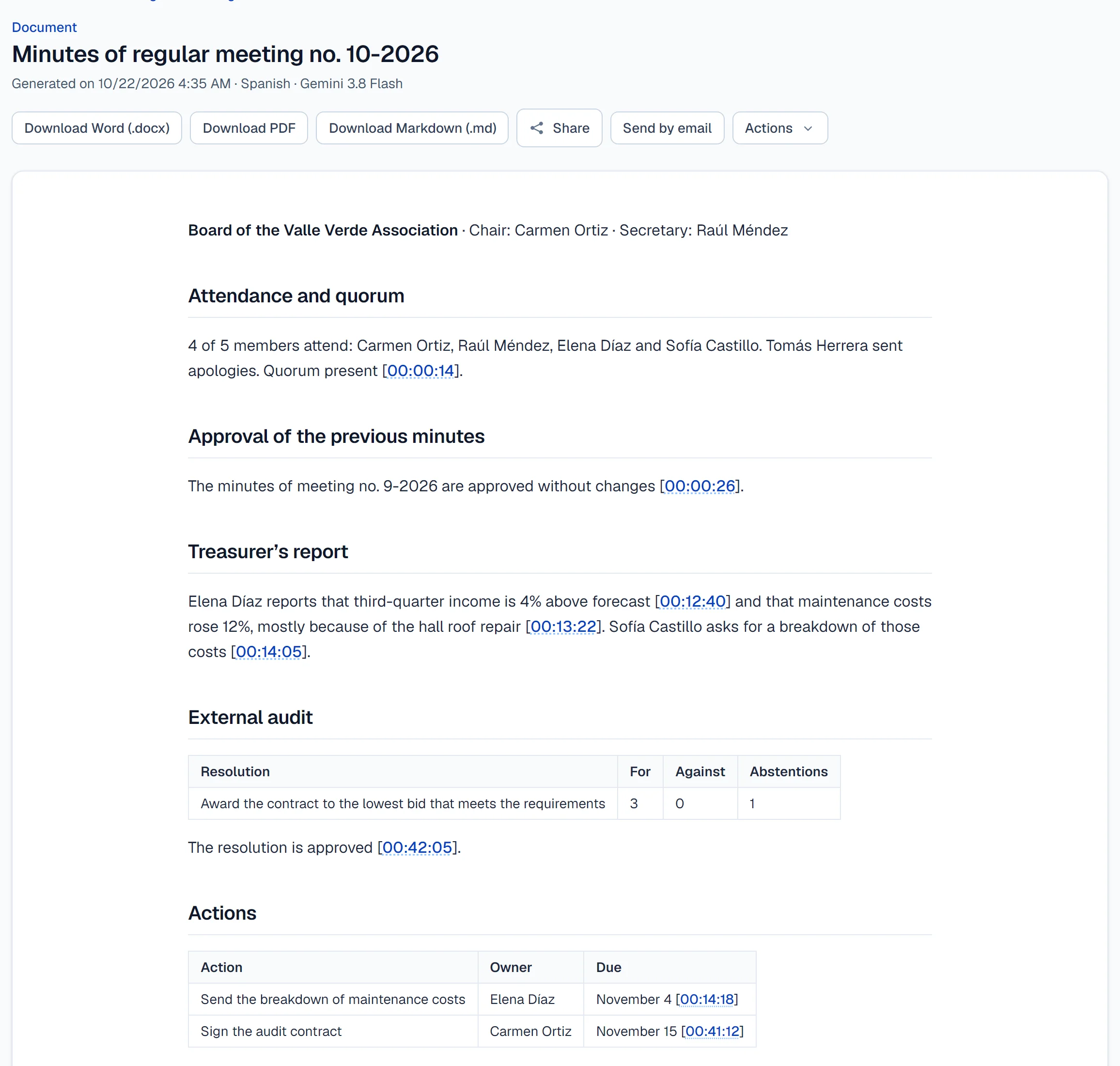This screenshot has height=1066, width=1120.
Task: Download the minutes as Word (.docx)
Action: [96, 128]
